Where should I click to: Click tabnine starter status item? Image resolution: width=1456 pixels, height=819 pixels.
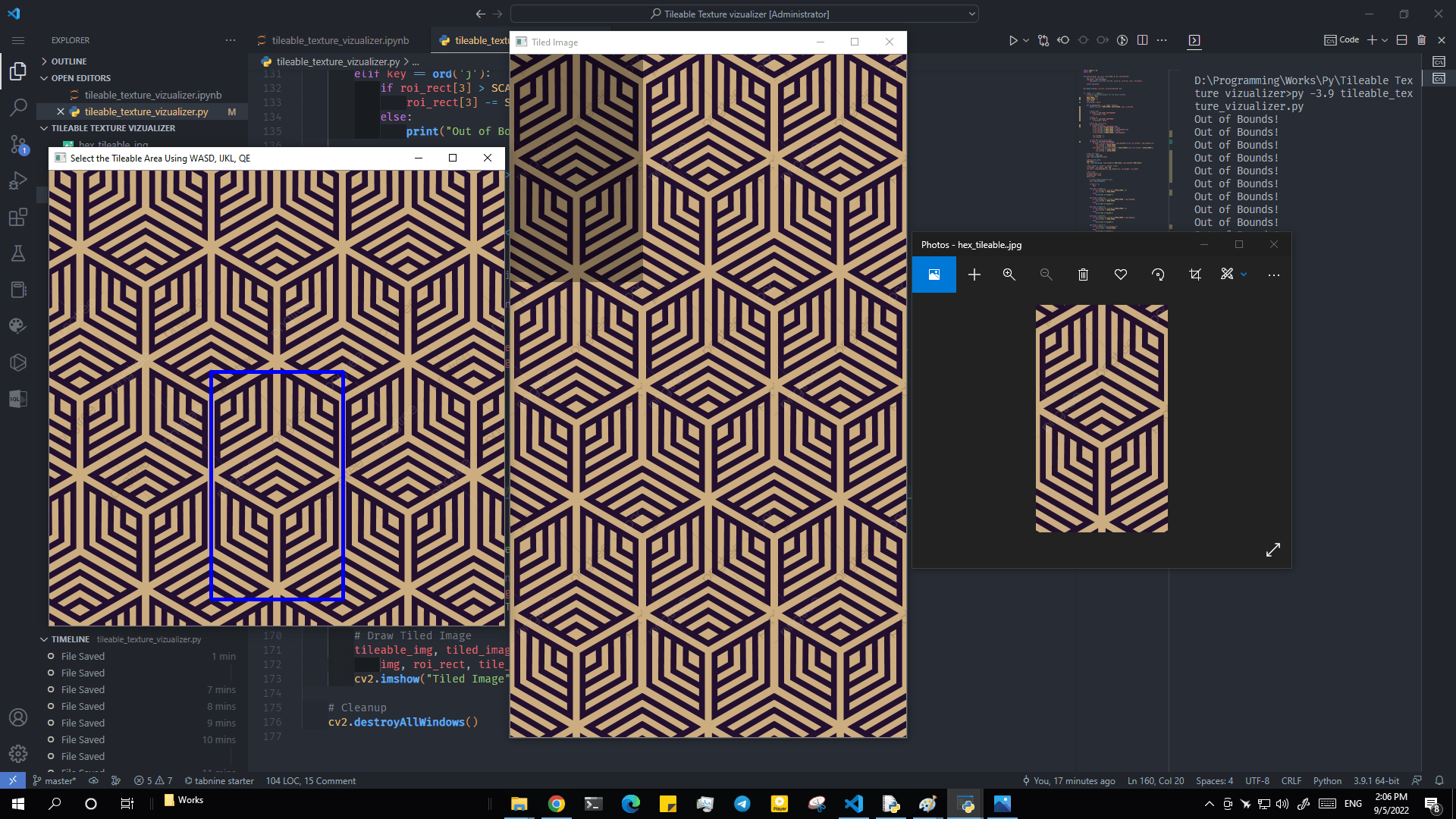coord(219,780)
